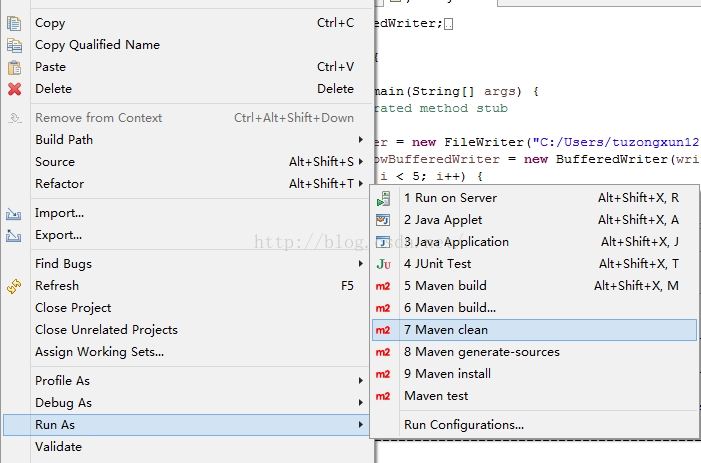
Task: Click the Copy icon in context menu
Action: 14,23
